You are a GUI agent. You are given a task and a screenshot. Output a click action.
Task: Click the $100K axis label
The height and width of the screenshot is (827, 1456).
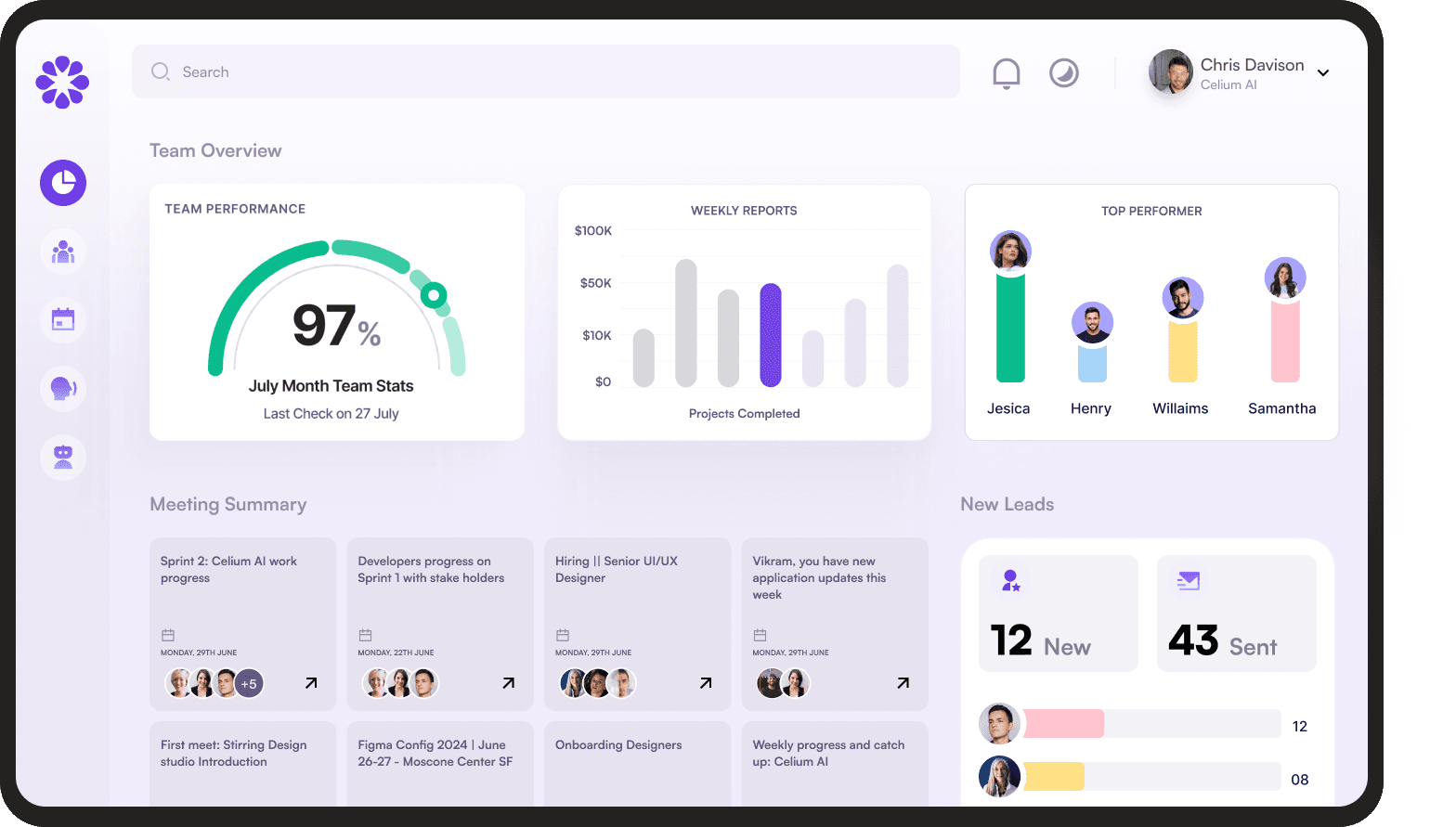[593, 230]
